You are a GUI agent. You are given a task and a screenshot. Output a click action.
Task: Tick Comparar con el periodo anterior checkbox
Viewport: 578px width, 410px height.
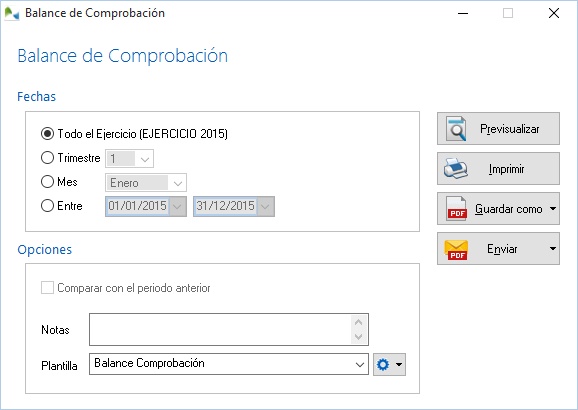coord(47,288)
